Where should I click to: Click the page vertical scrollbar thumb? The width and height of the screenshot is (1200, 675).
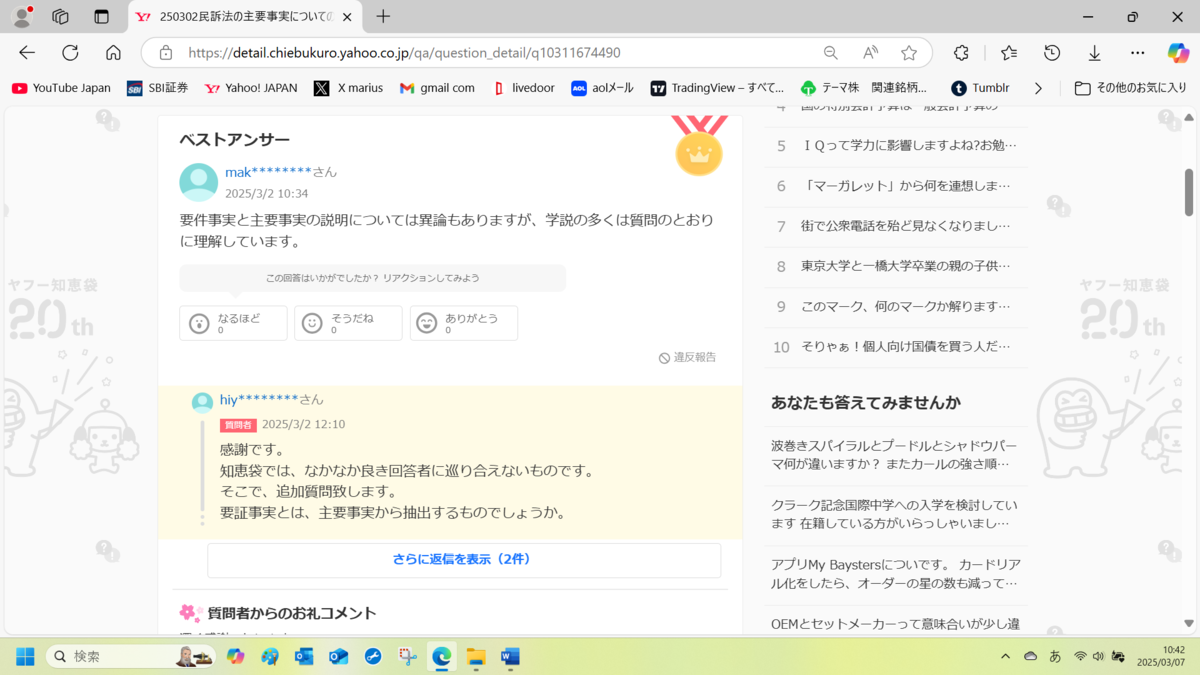[x=1190, y=192]
